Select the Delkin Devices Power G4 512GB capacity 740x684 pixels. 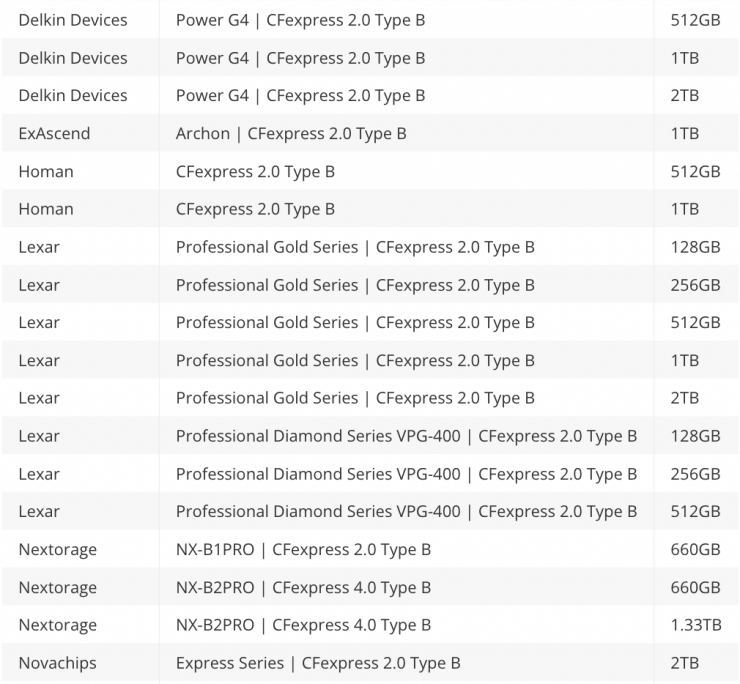[695, 19]
